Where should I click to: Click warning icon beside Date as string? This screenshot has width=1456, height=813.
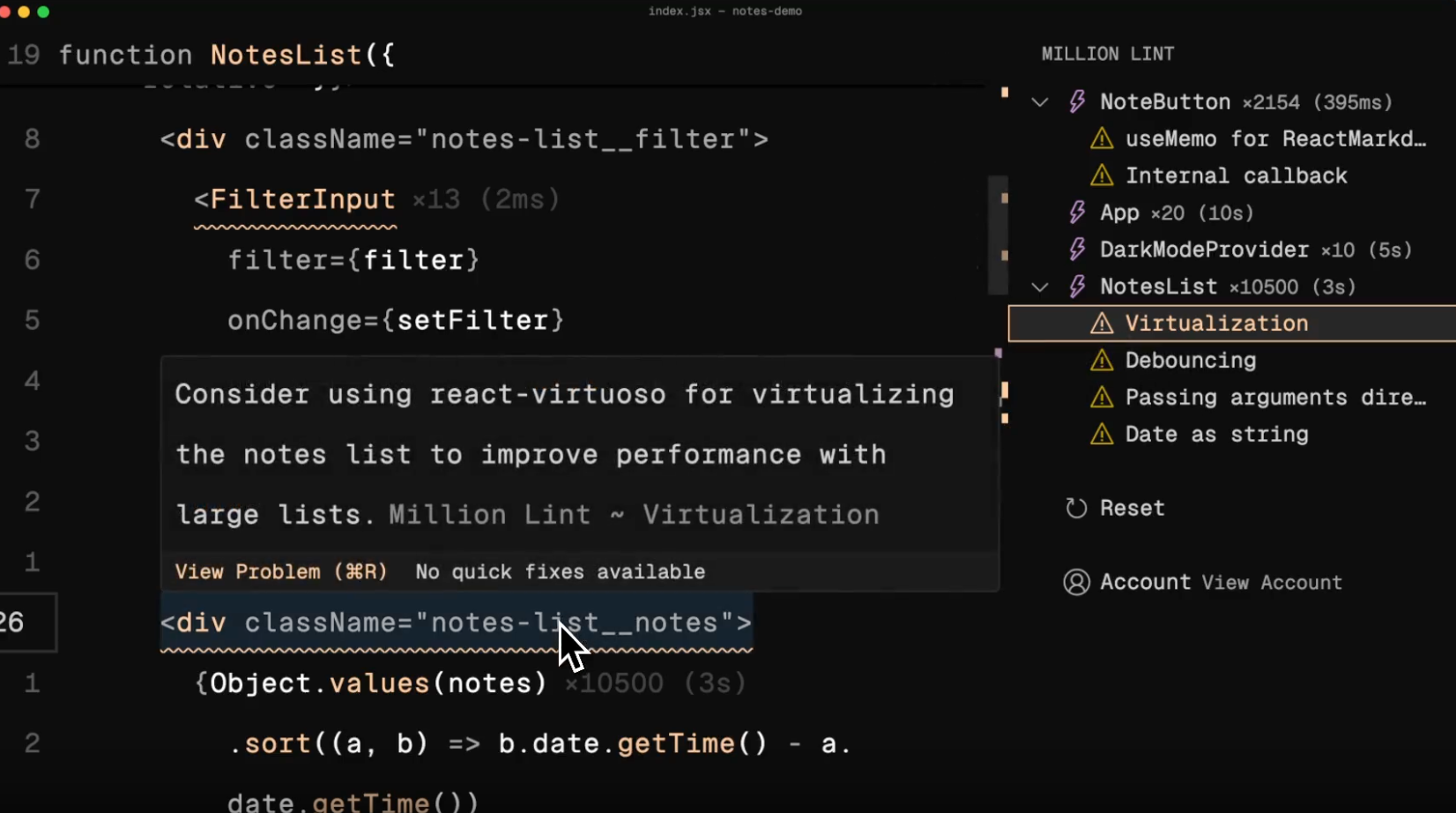tap(1102, 435)
